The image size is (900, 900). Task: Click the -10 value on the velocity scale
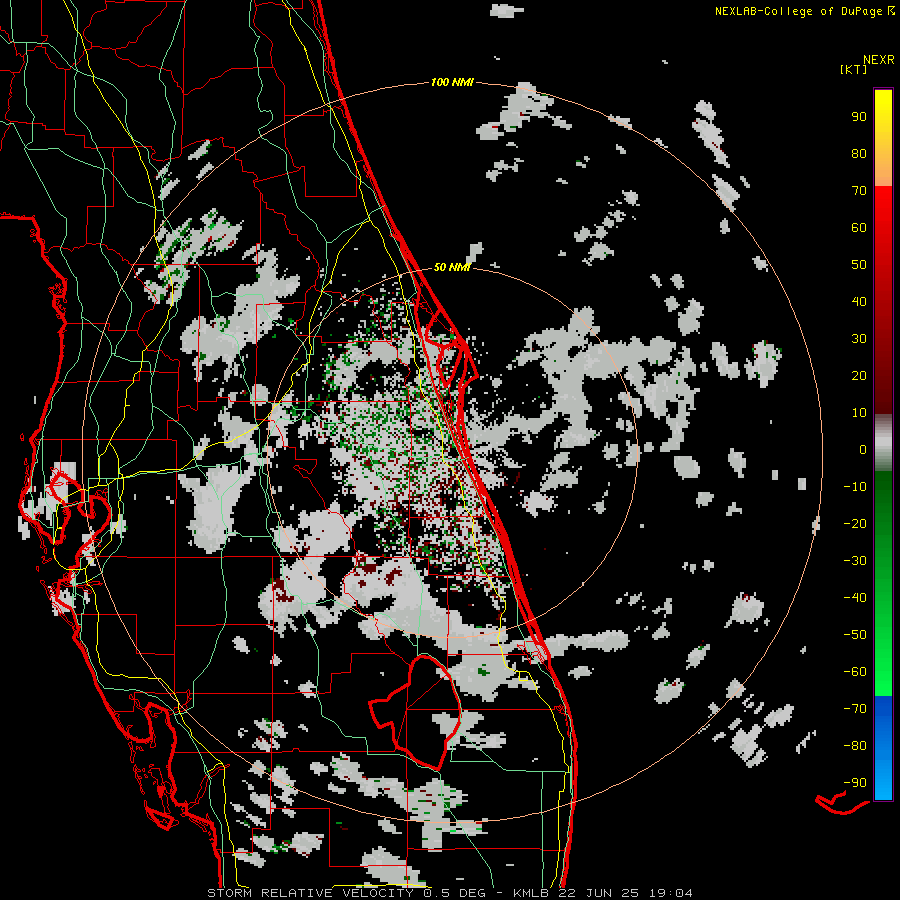pos(855,487)
